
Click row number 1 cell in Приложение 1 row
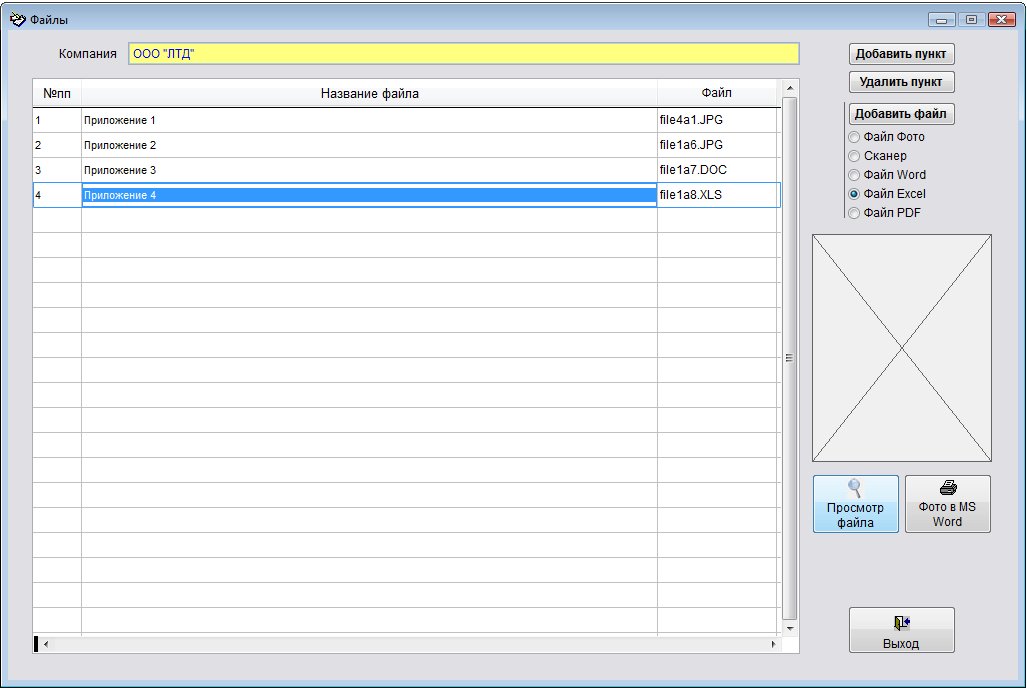[x=57, y=121]
